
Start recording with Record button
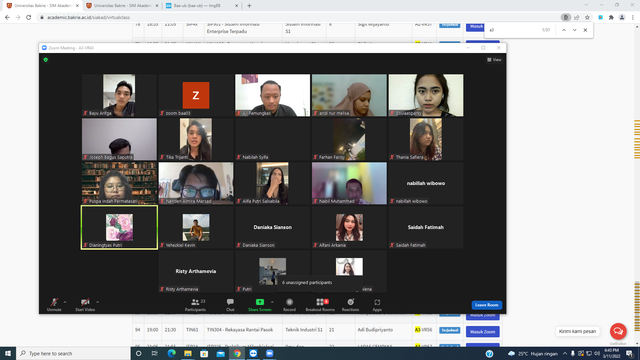(289, 304)
